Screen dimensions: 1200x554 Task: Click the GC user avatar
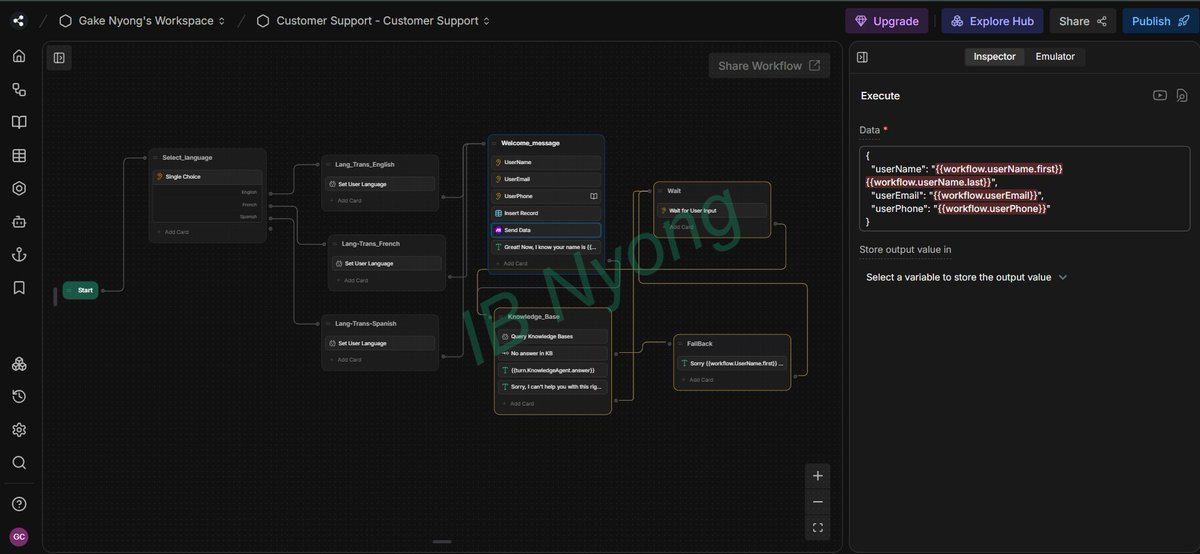point(19,537)
